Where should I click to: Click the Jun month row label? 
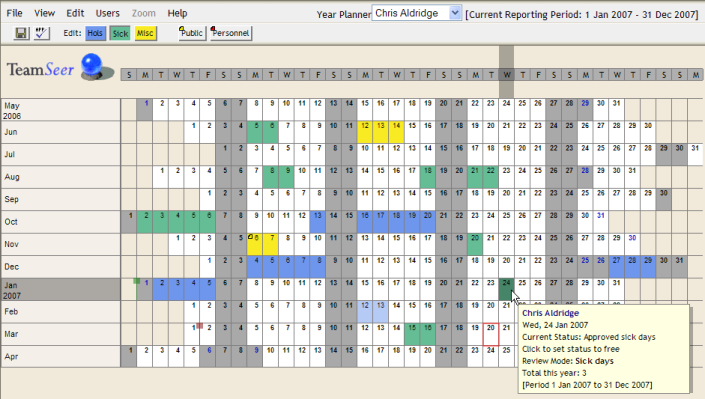61,132
